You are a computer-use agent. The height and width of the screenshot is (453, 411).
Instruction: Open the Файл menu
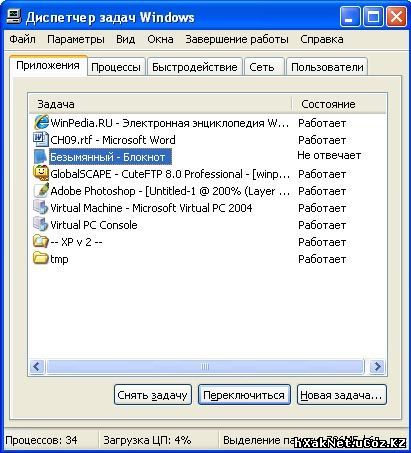tap(22, 39)
